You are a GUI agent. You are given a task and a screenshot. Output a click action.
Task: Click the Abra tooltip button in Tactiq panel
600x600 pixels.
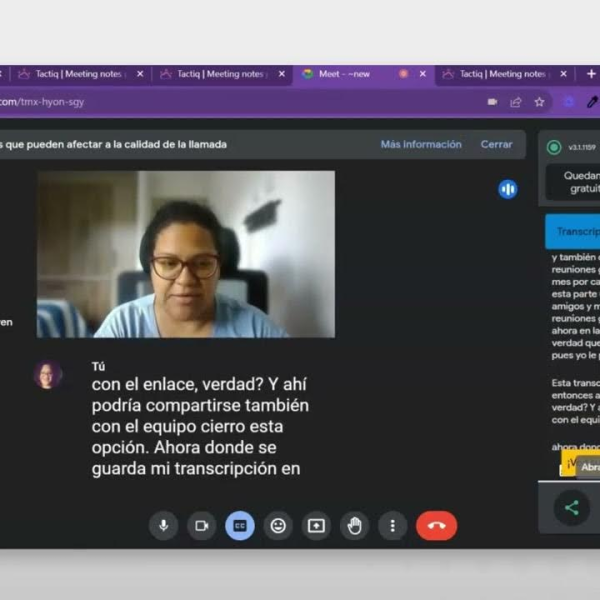click(589, 467)
